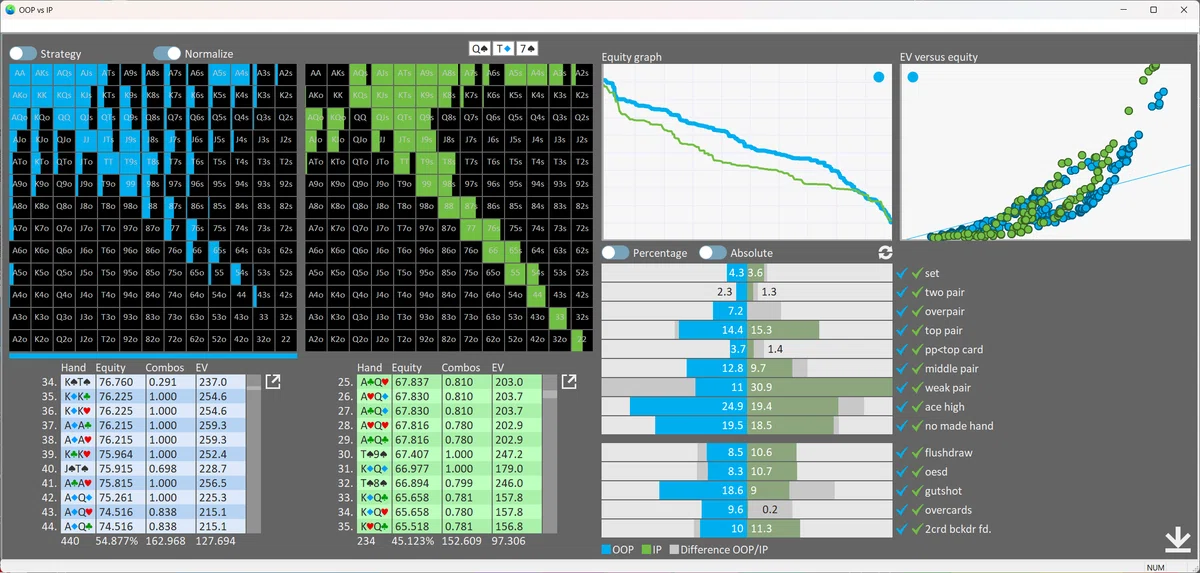This screenshot has height=573, width=1200.
Task: Click the green checkmark for weak pair
Action: [x=917, y=388]
